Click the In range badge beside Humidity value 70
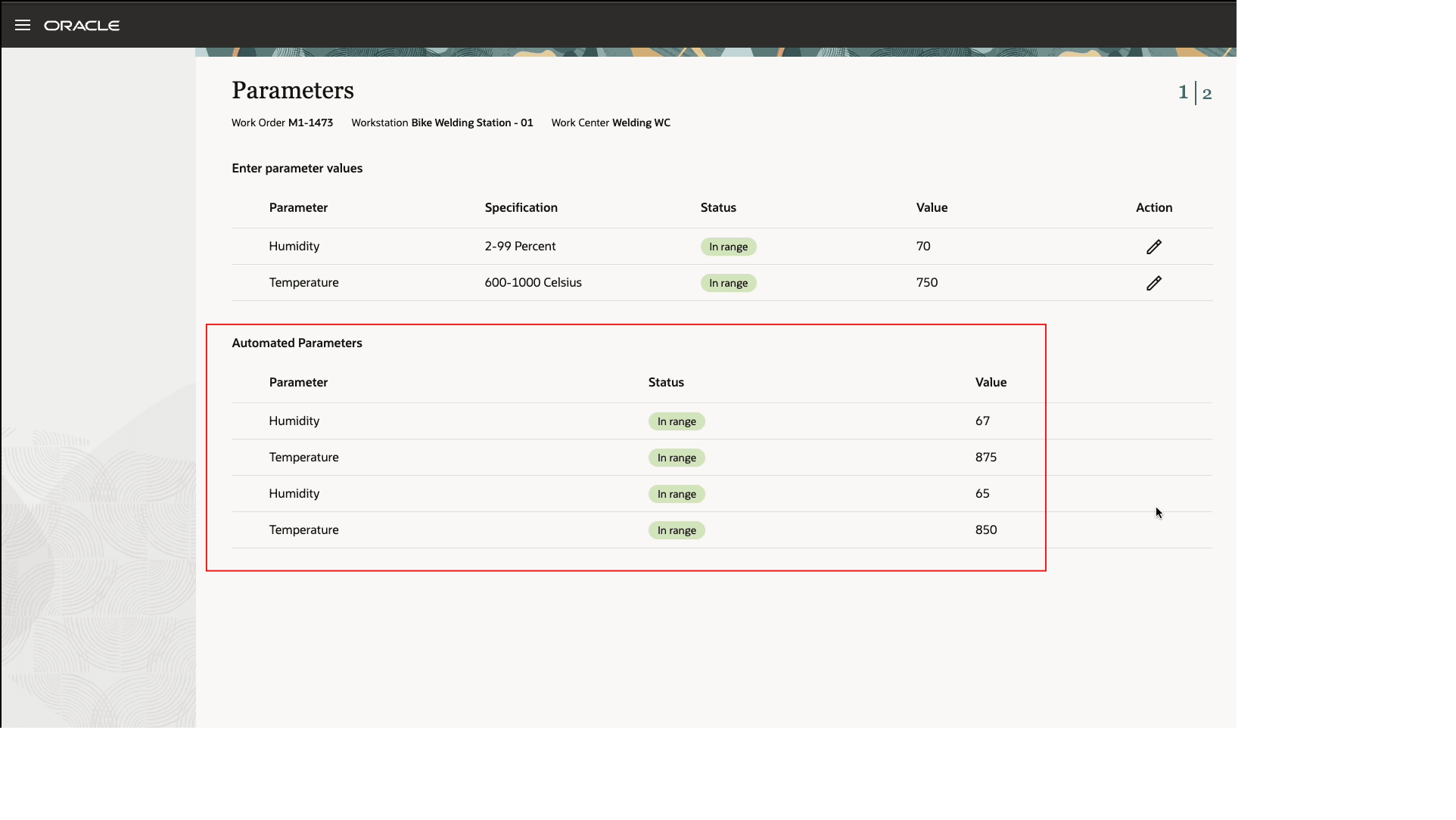 pyautogui.click(x=727, y=246)
